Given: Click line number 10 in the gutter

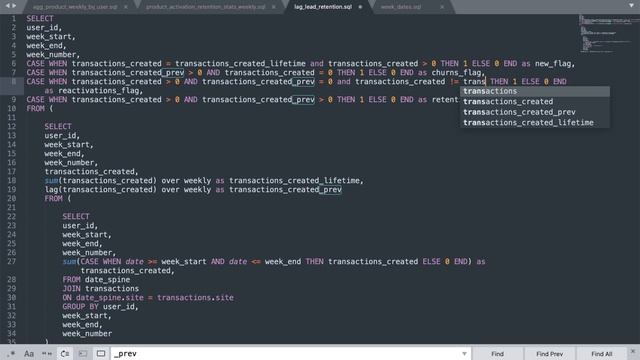Looking at the screenshot, I should coord(11,109).
